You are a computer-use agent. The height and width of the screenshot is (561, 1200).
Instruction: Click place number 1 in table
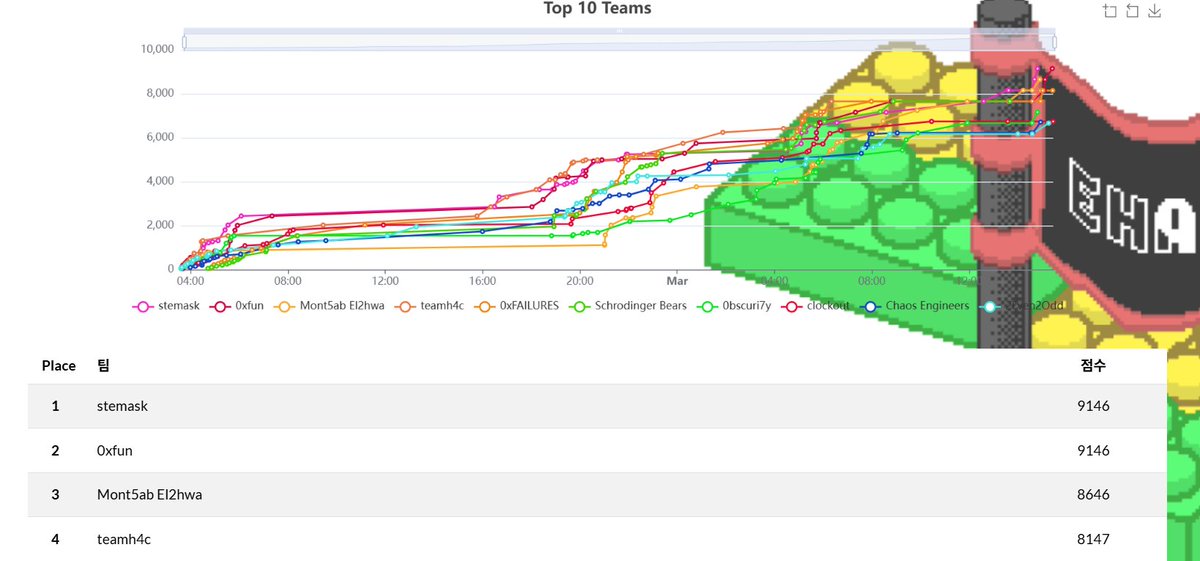coord(56,406)
